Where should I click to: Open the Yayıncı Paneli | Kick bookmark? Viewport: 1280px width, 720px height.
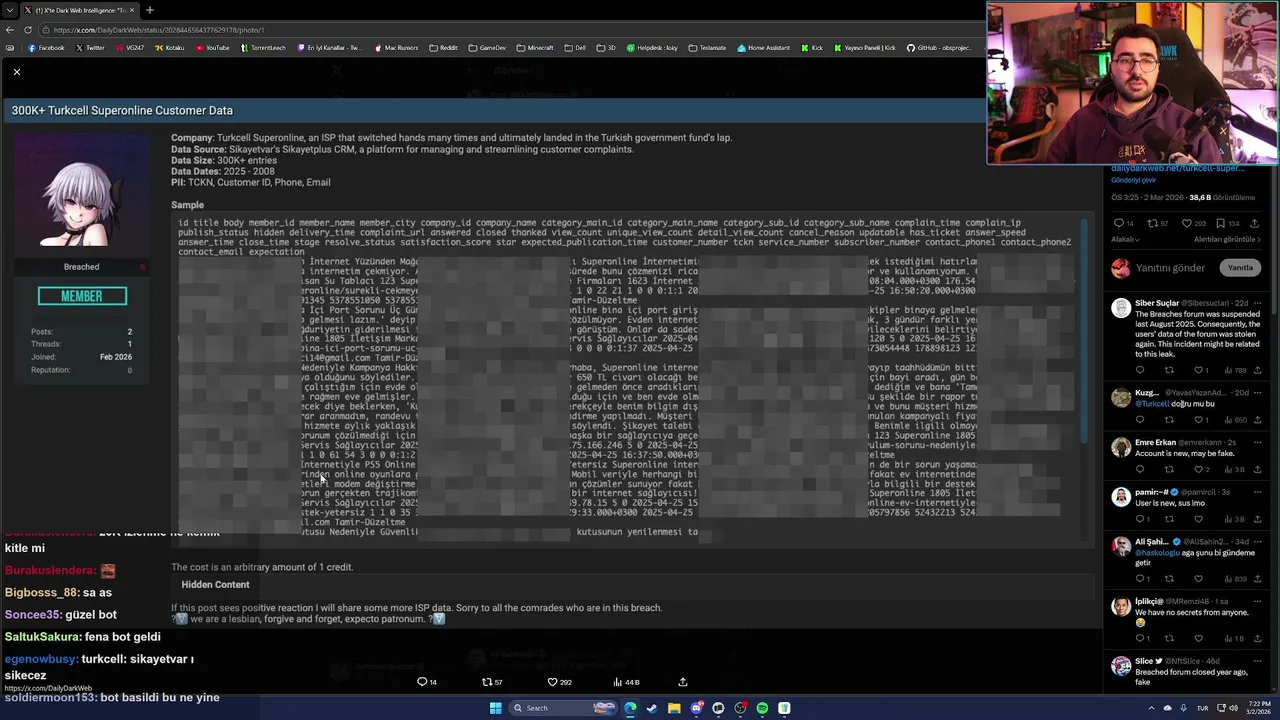(864, 48)
